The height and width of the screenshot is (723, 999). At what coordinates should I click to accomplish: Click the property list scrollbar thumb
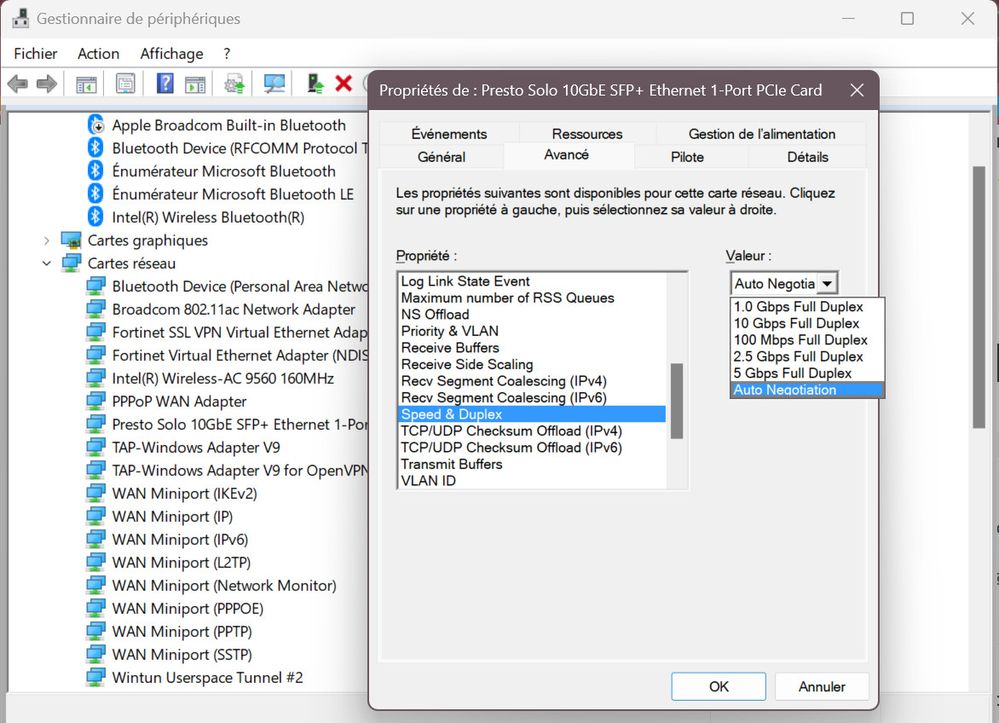(676, 400)
